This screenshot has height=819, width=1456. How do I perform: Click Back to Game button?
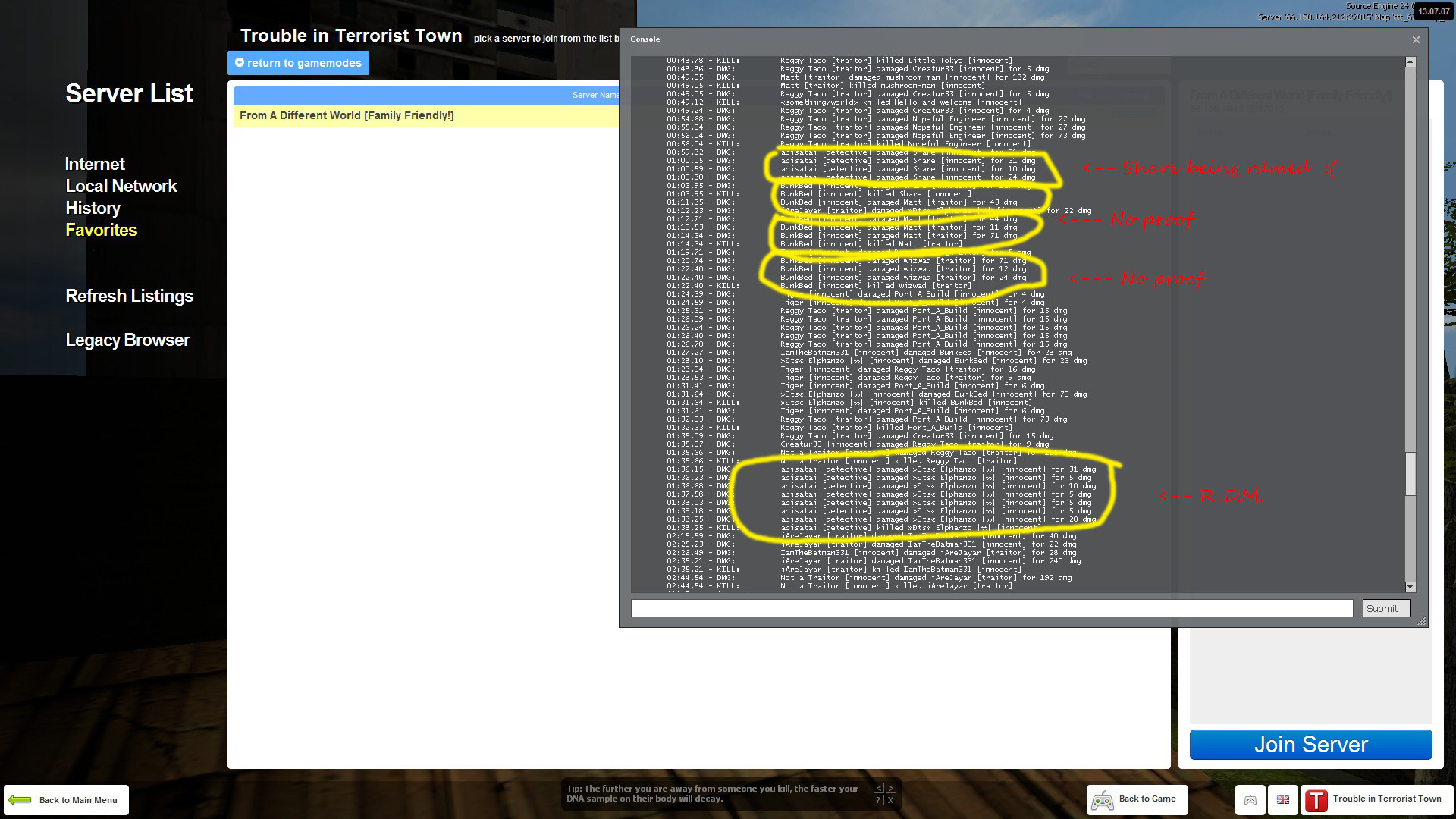point(1137,799)
